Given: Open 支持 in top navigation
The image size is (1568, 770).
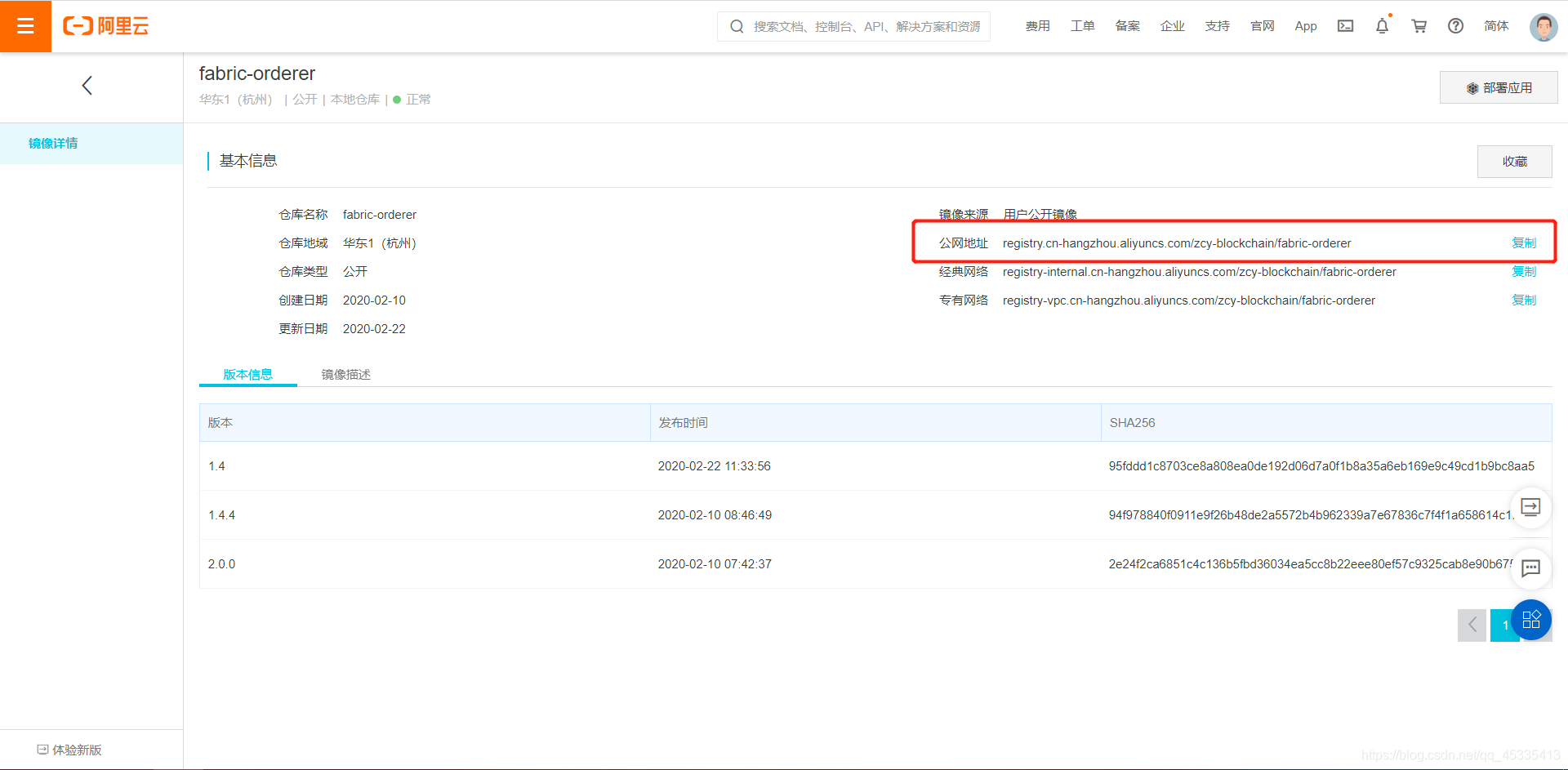Looking at the screenshot, I should pos(1217,26).
